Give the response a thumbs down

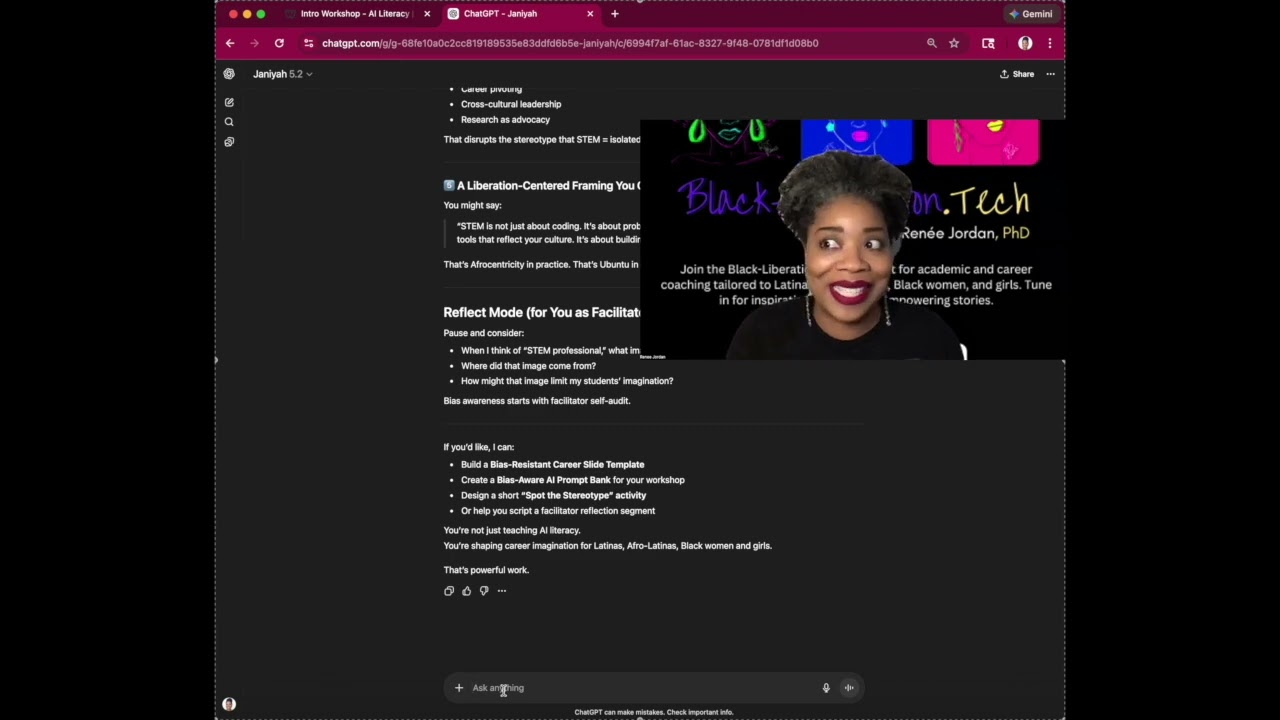coord(484,591)
